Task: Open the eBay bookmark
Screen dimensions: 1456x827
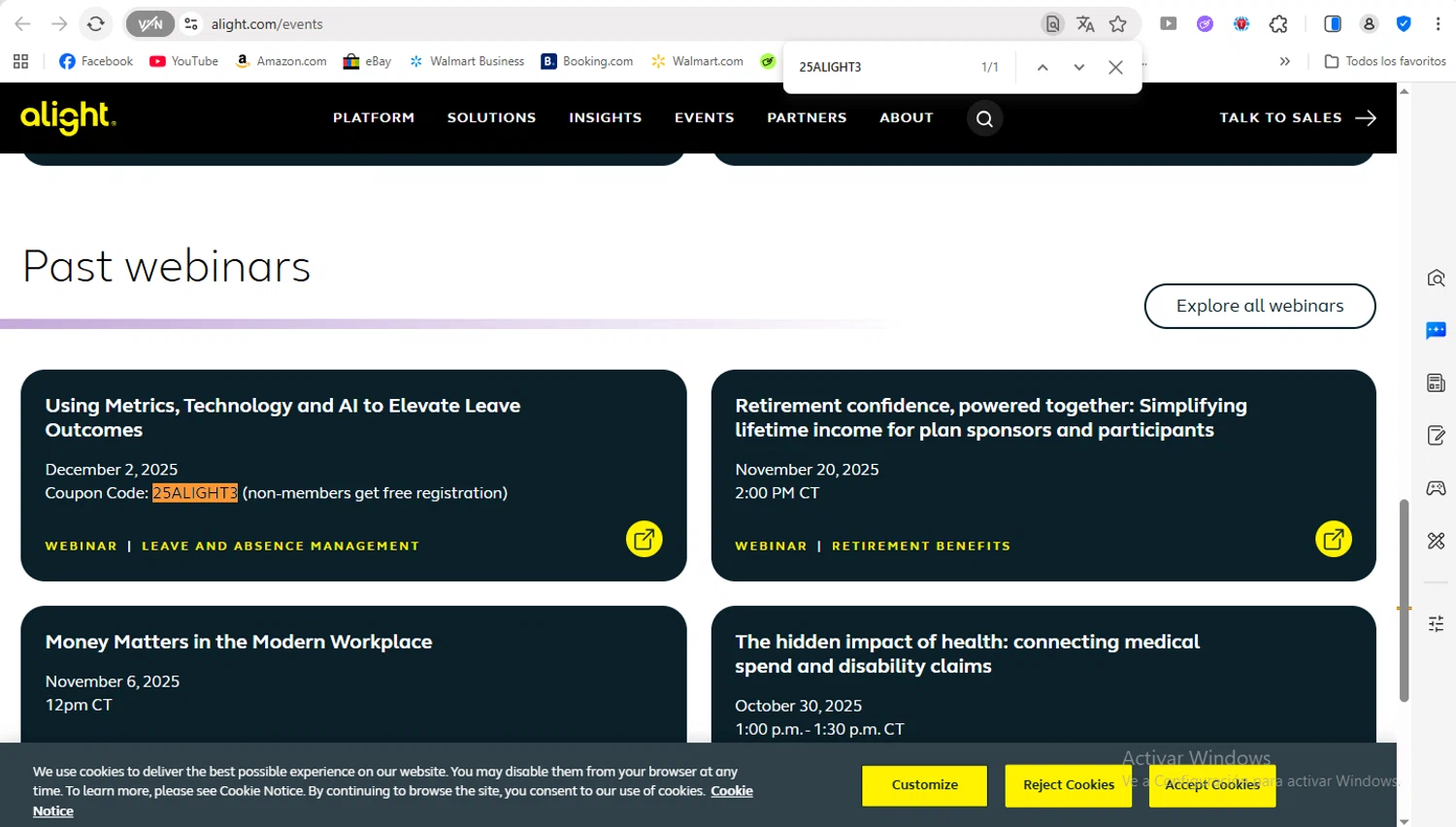Action: pos(367,61)
